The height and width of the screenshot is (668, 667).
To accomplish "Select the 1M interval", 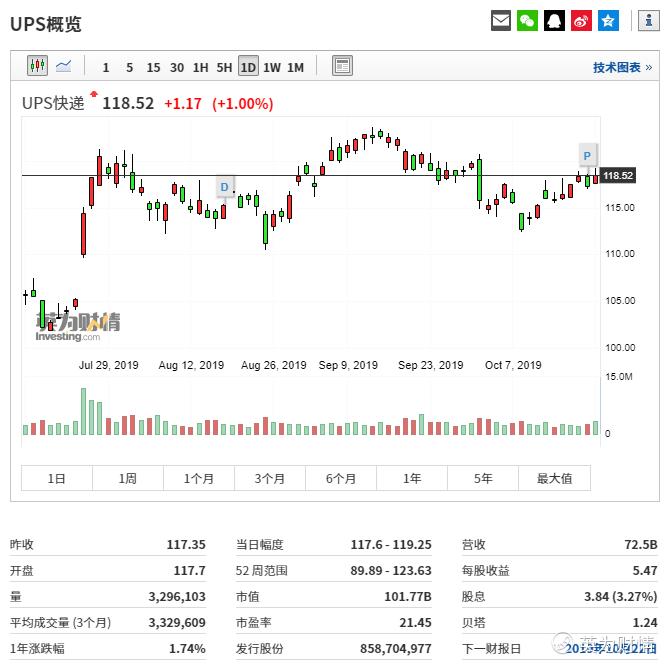I will (x=295, y=68).
